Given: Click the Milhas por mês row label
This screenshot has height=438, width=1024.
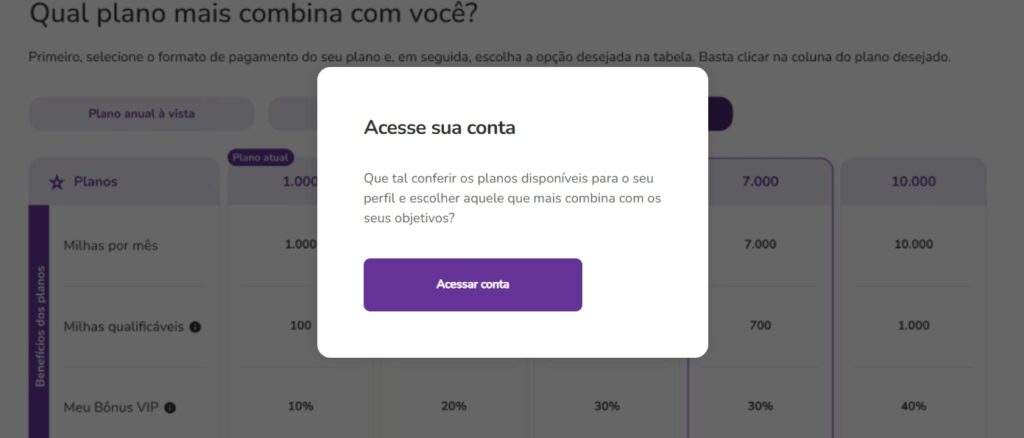Looking at the screenshot, I should [x=110, y=245].
